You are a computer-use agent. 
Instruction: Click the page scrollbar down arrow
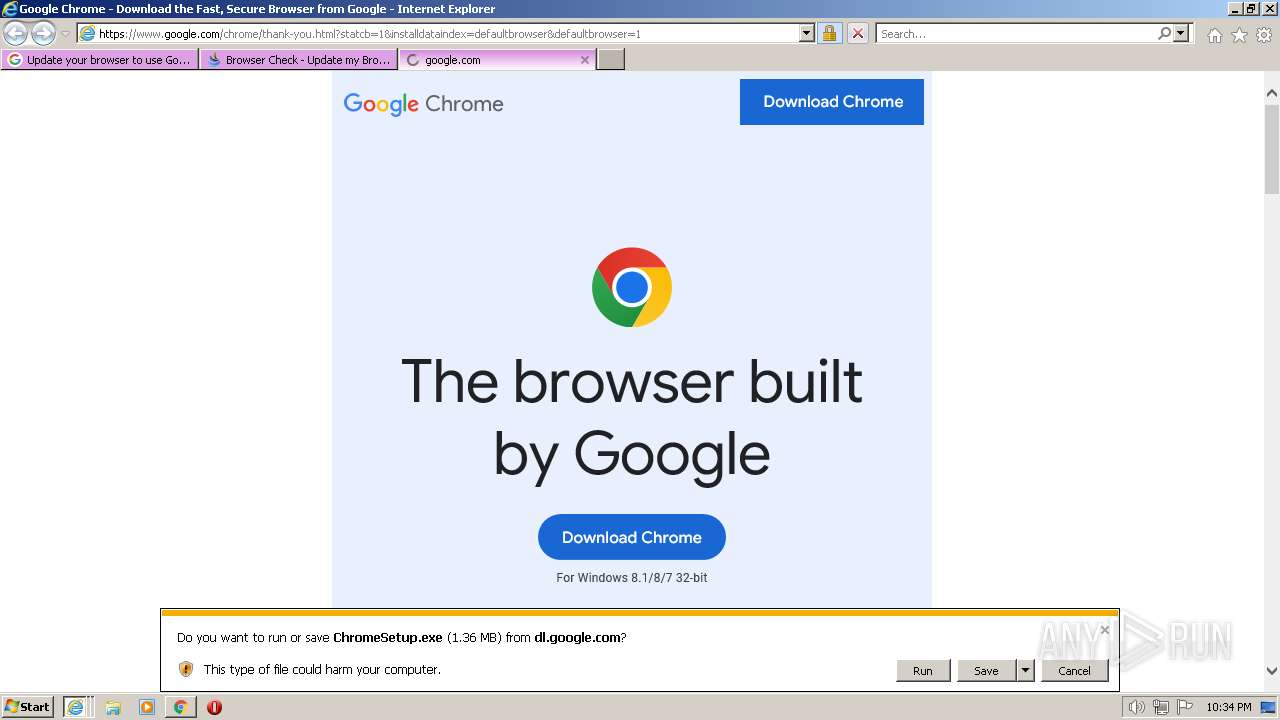point(1272,671)
